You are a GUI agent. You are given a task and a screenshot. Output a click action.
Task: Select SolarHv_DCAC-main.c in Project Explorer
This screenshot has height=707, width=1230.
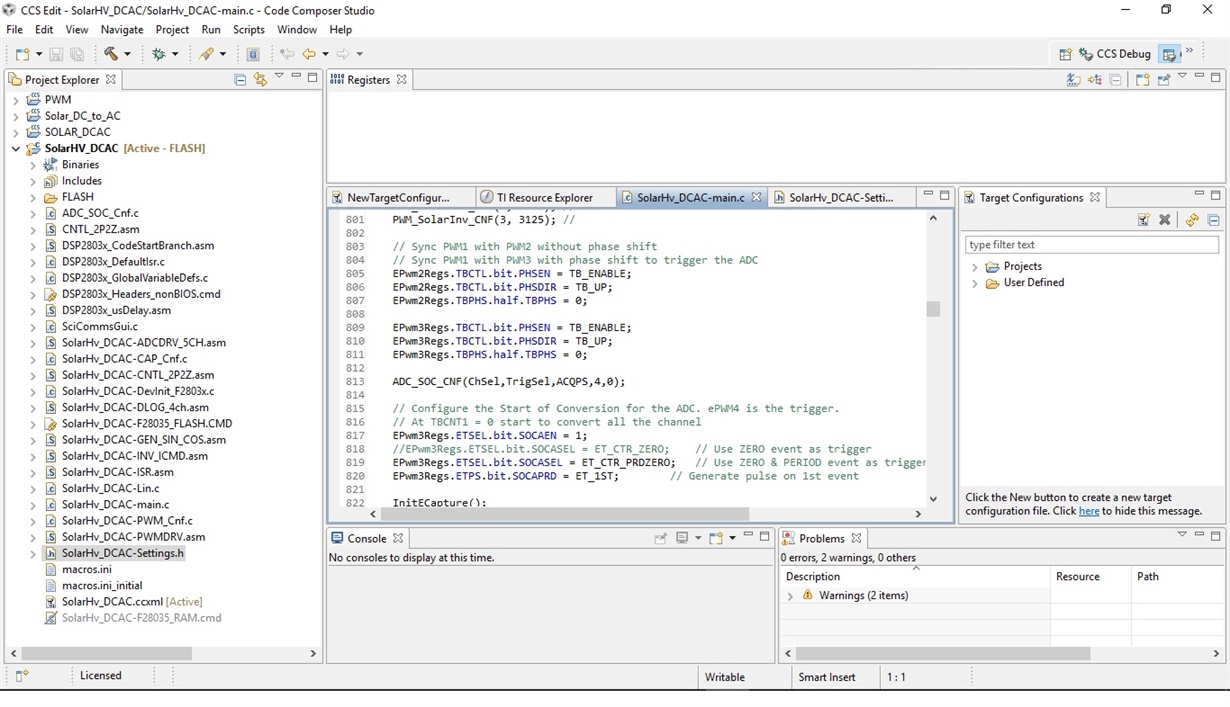(x=115, y=505)
